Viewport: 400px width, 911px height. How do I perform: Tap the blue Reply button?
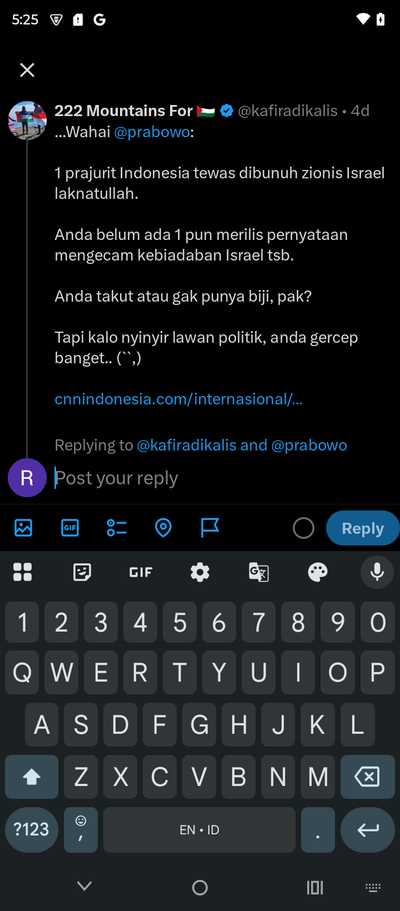363,528
